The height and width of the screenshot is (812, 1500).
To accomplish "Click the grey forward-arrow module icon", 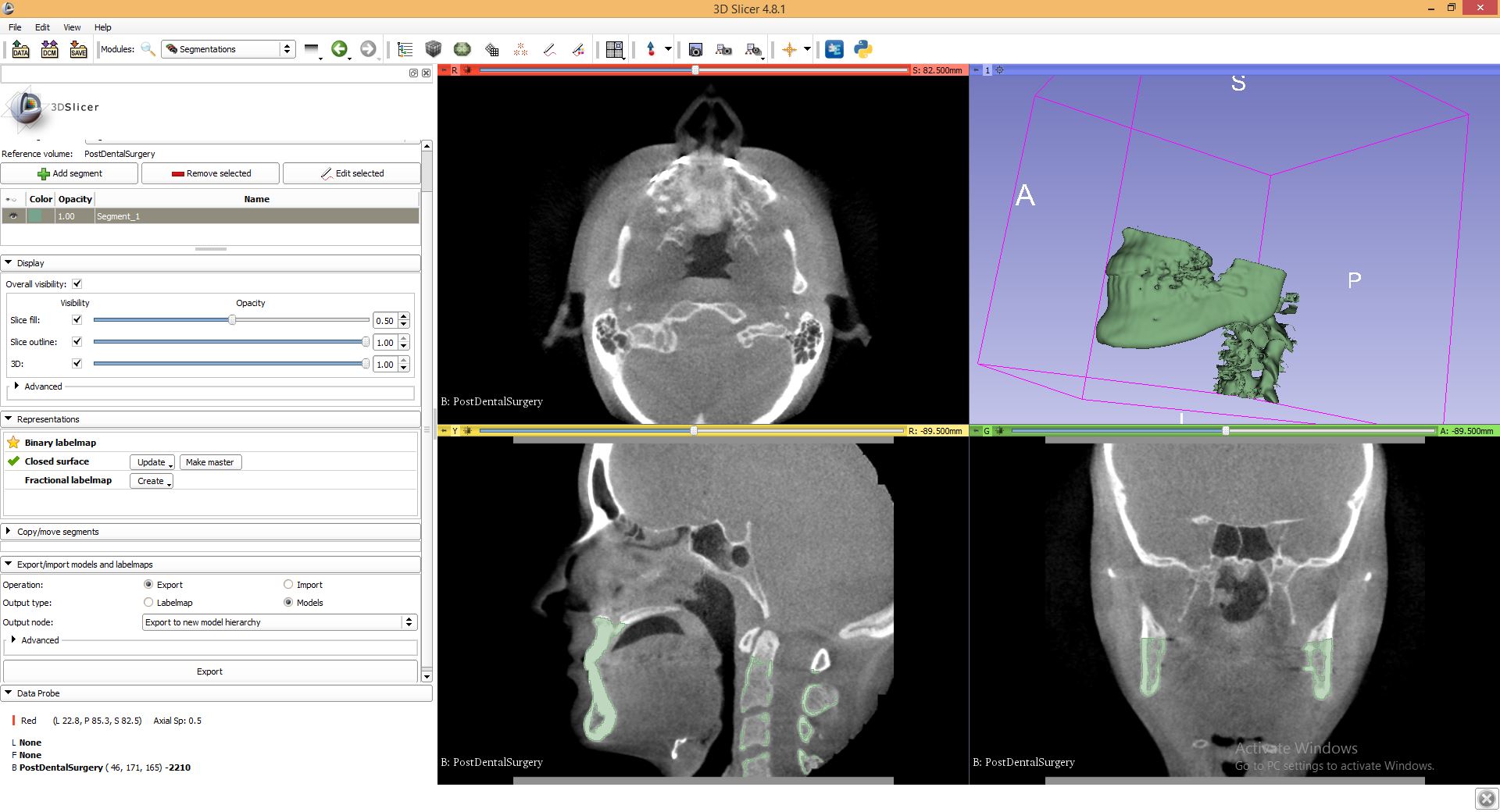I will pos(368,49).
